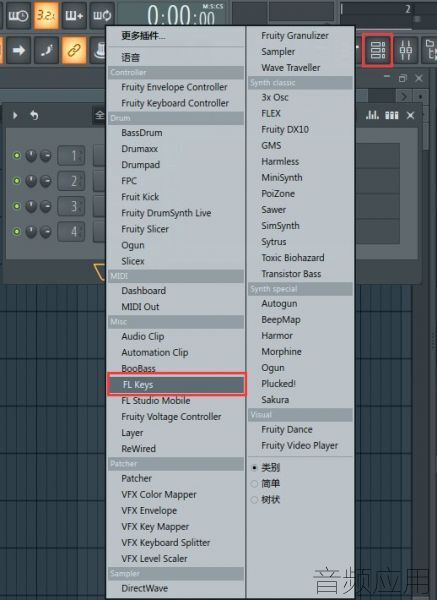Toggle step sequencer view icon in channel rack
Image resolution: width=437 pixels, height=600 pixels.
[x=391, y=115]
